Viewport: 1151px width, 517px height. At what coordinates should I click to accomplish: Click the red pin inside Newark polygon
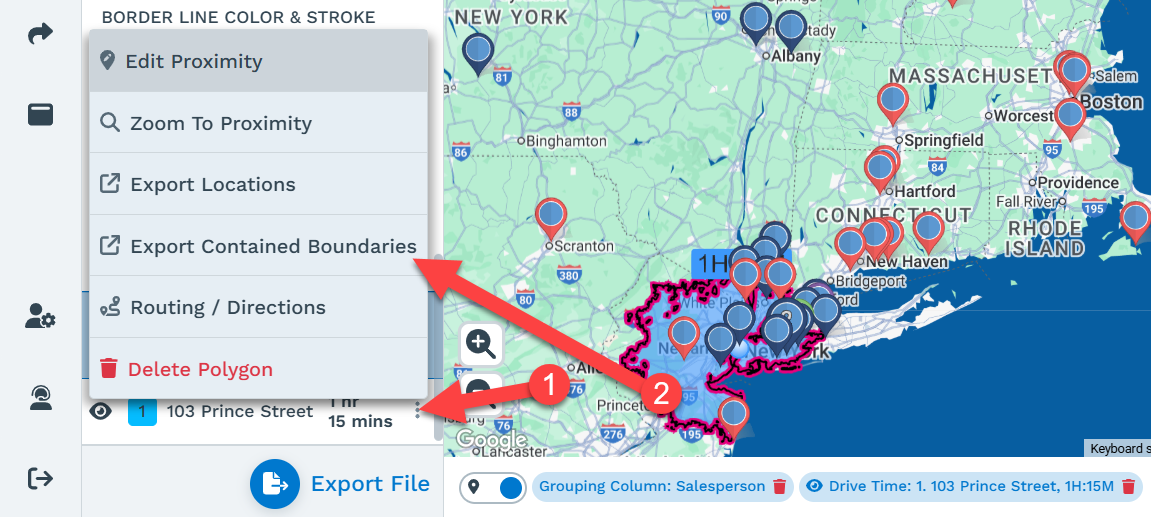point(685,336)
